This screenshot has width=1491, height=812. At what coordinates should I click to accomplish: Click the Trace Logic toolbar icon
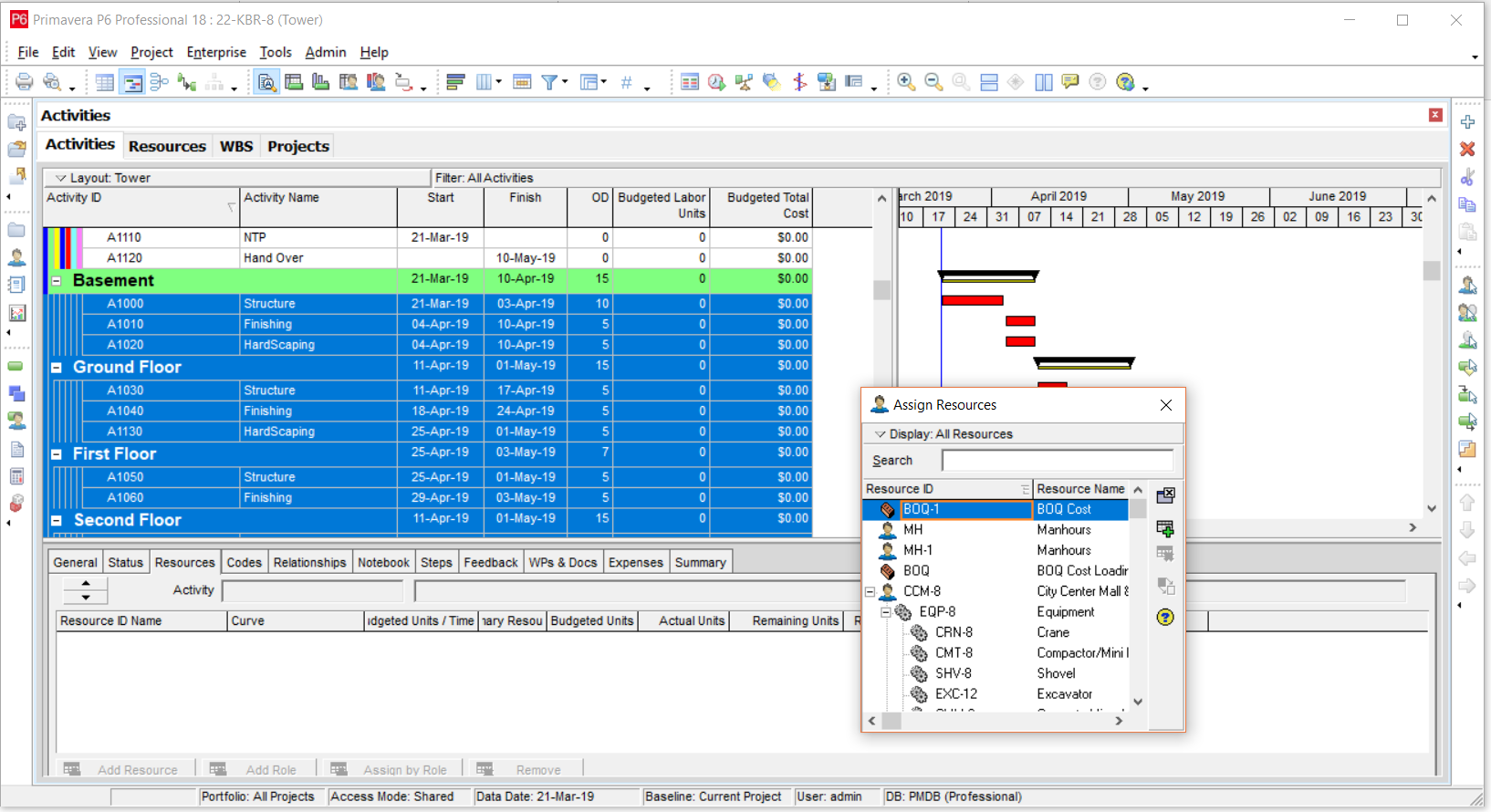(187, 83)
